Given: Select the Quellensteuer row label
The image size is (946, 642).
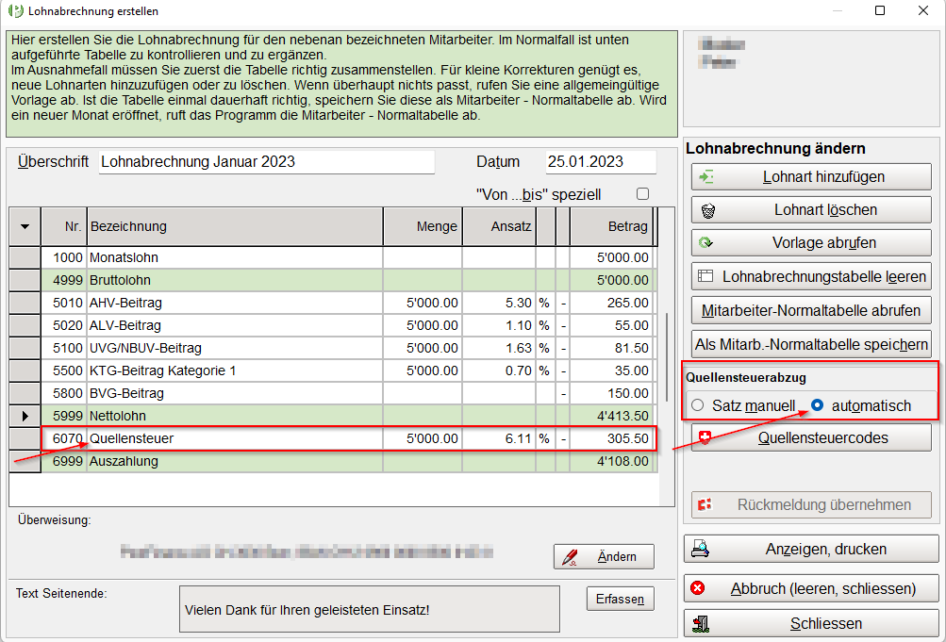Looking at the screenshot, I should point(132,439).
